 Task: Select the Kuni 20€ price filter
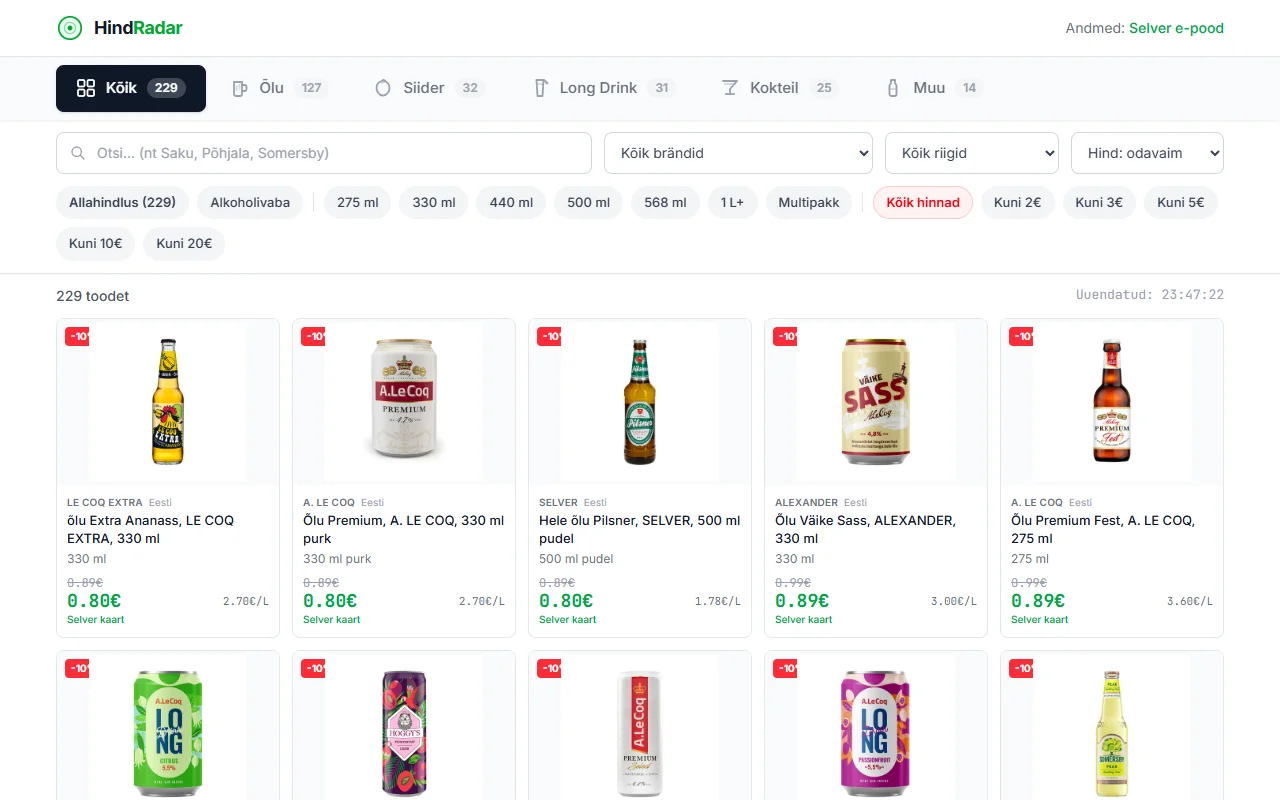coord(184,243)
